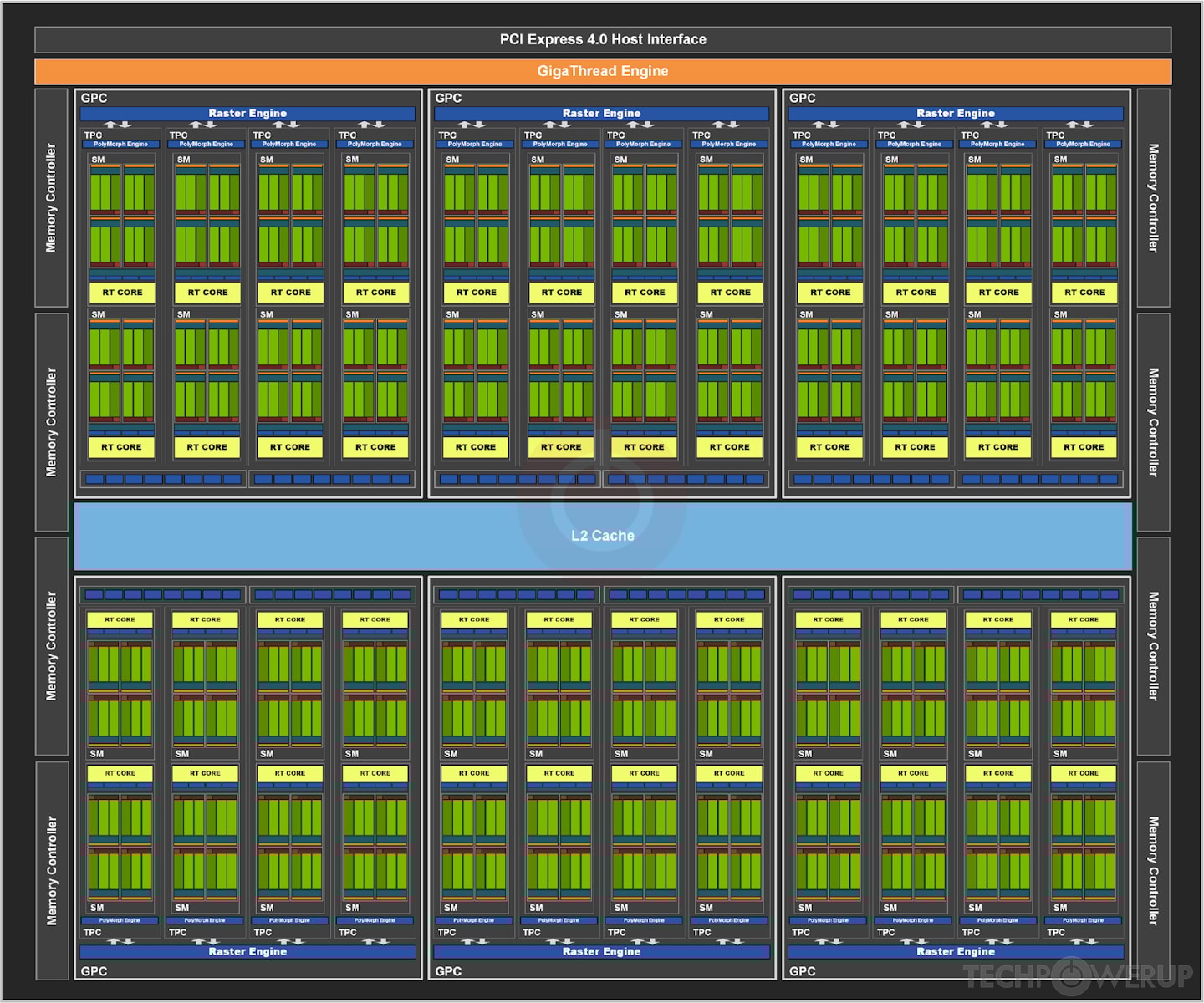This screenshot has height=1003, width=1204.
Task: Select the Raster Engine in the top-middle GPC
Action: pyautogui.click(x=601, y=113)
